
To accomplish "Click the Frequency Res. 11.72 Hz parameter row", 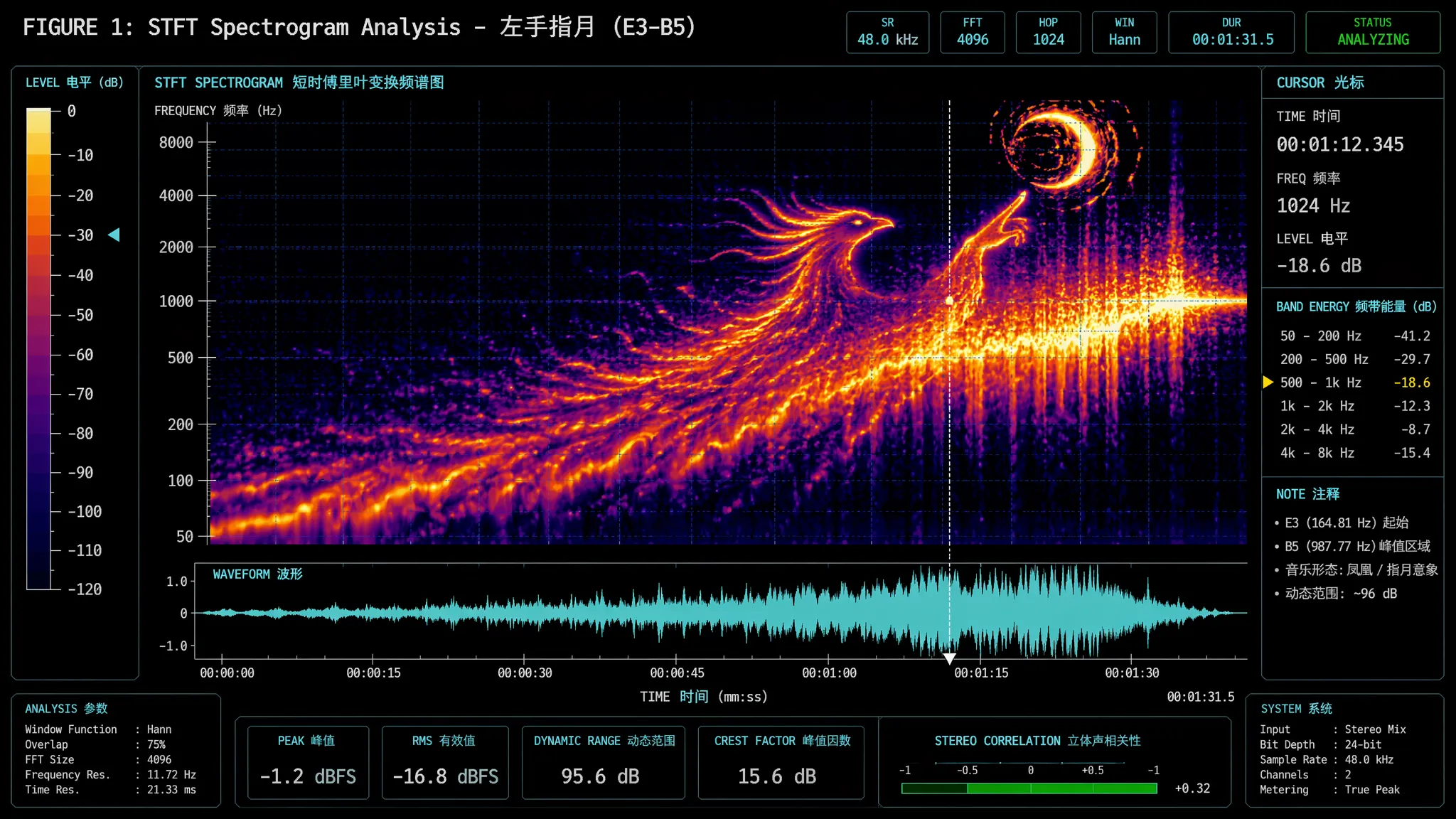I will pyautogui.click(x=110, y=775).
